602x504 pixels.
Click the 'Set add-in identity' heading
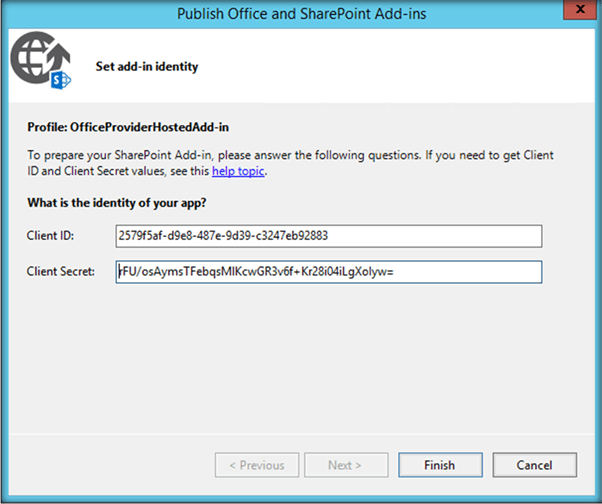pyautogui.click(x=147, y=67)
